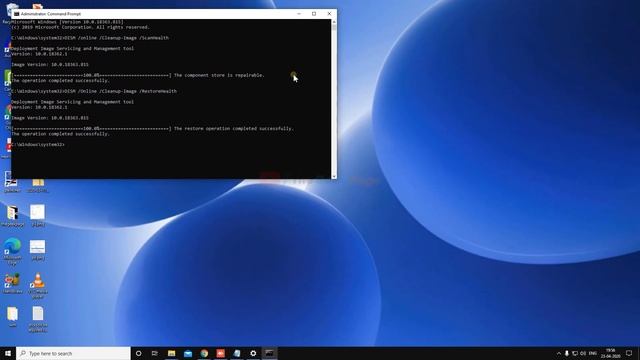Click the last C:\Windows\system32> prompt line
The width and height of the screenshot is (640, 360).
click(x=38, y=144)
